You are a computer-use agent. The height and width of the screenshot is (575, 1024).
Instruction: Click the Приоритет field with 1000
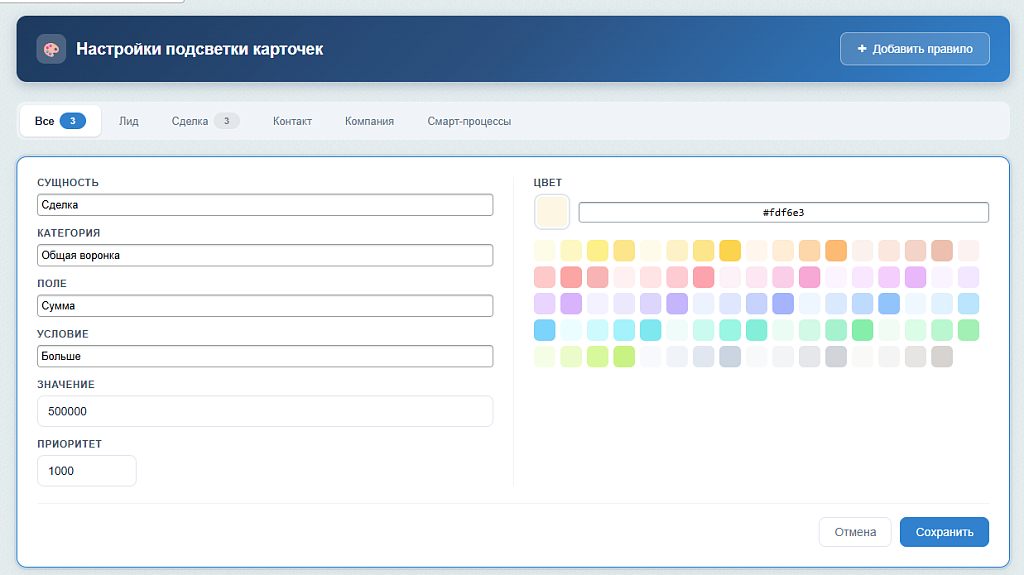click(87, 470)
